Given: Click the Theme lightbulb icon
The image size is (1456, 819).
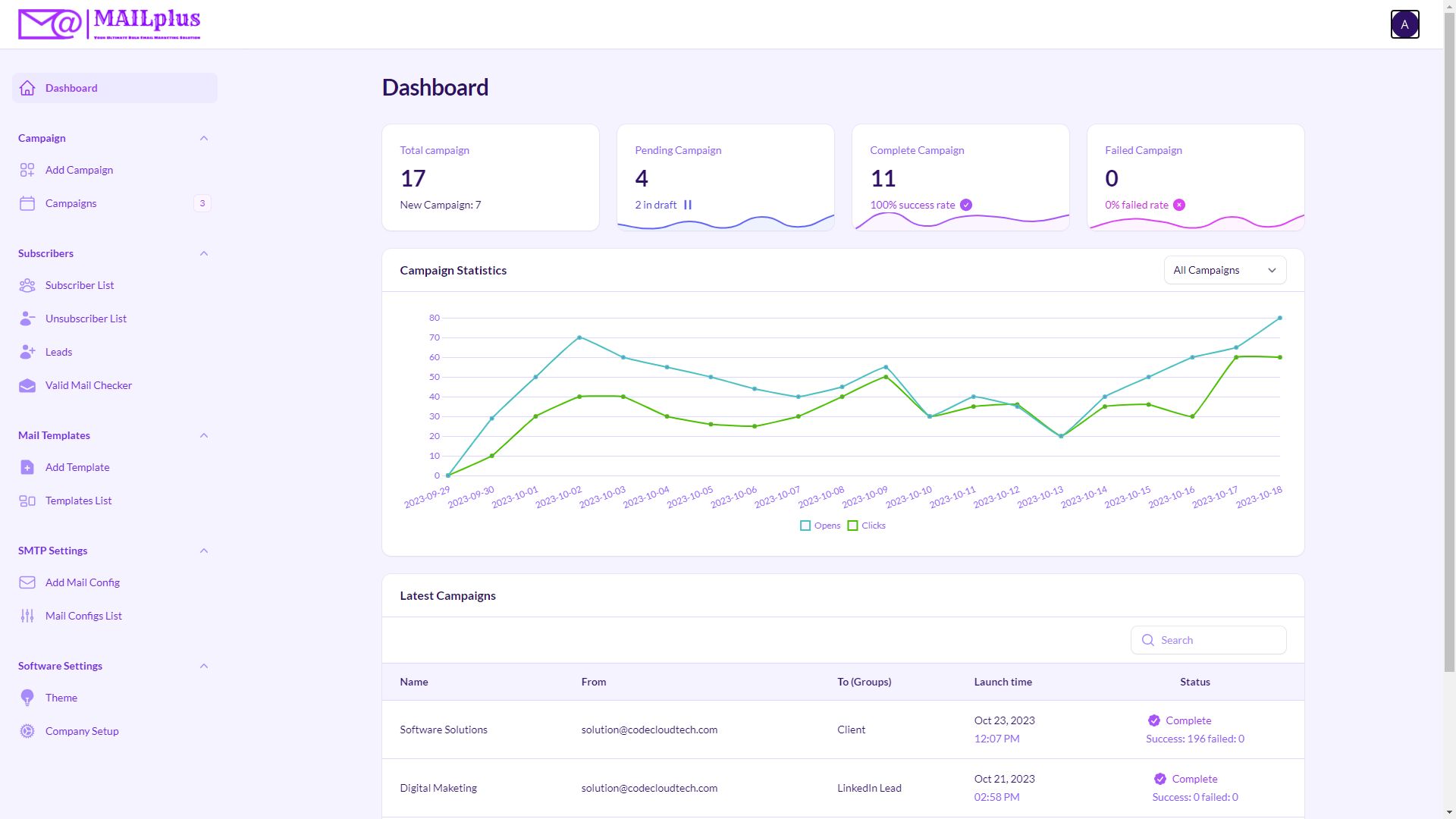Looking at the screenshot, I should click(x=27, y=698).
